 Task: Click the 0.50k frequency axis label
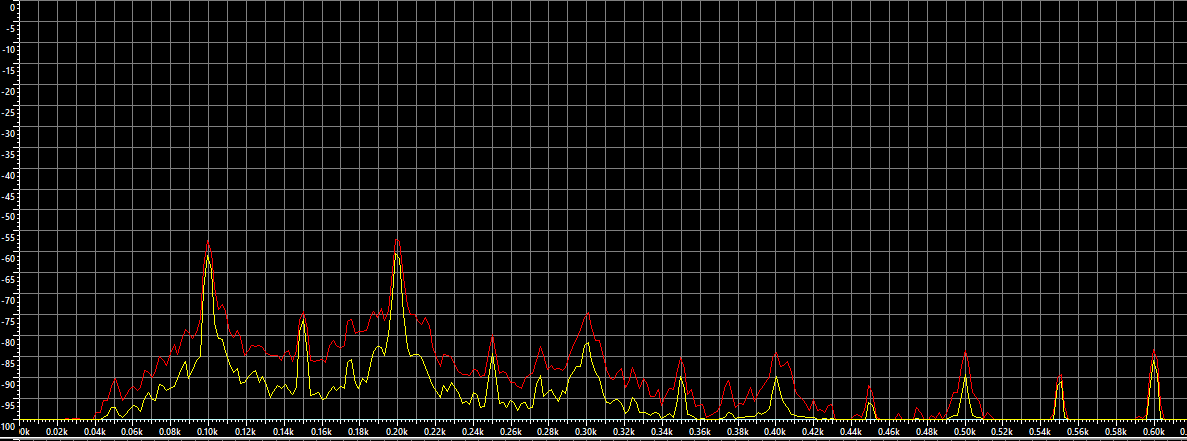click(965, 432)
